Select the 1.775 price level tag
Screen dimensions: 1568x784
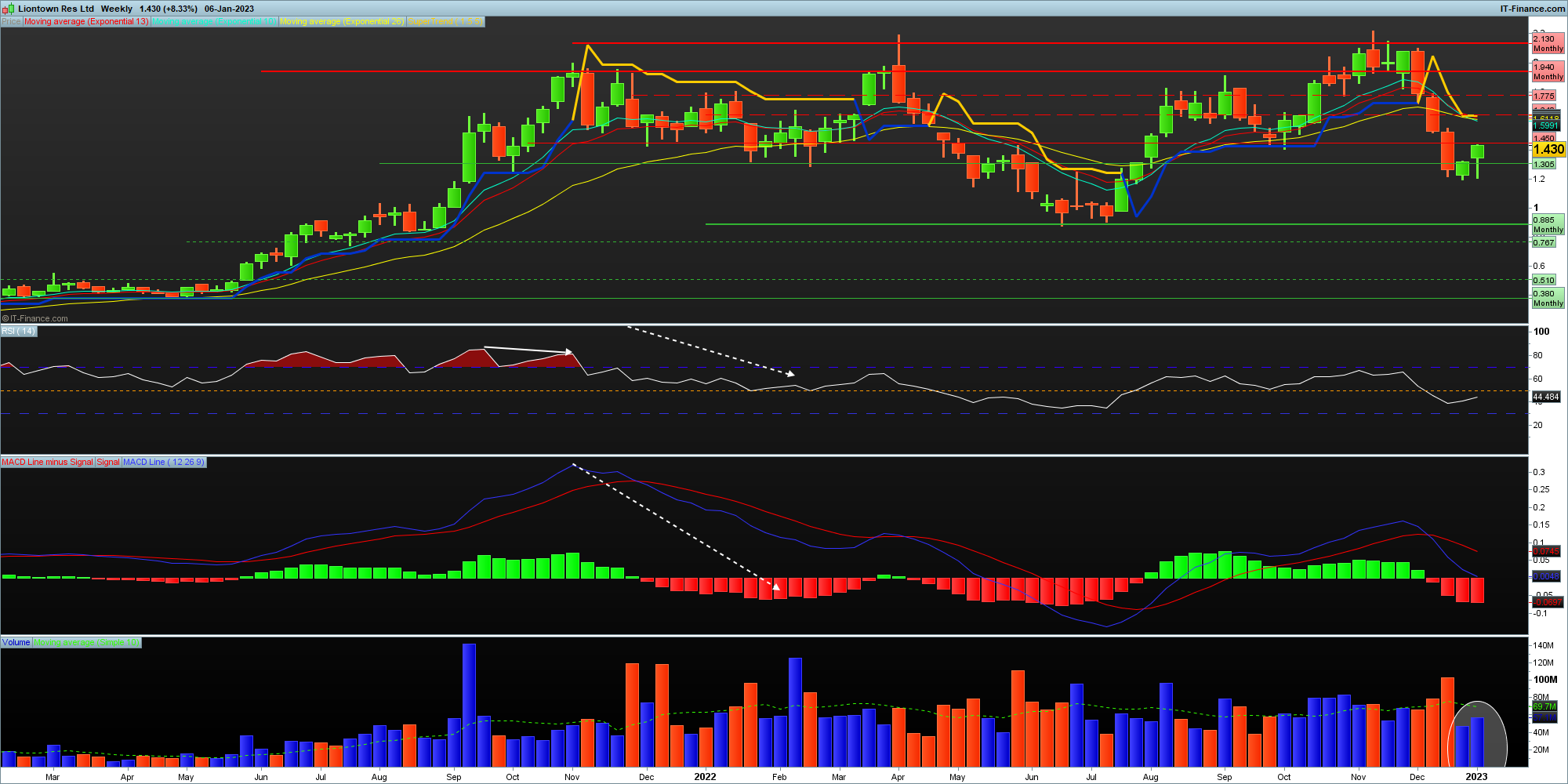(x=1544, y=96)
